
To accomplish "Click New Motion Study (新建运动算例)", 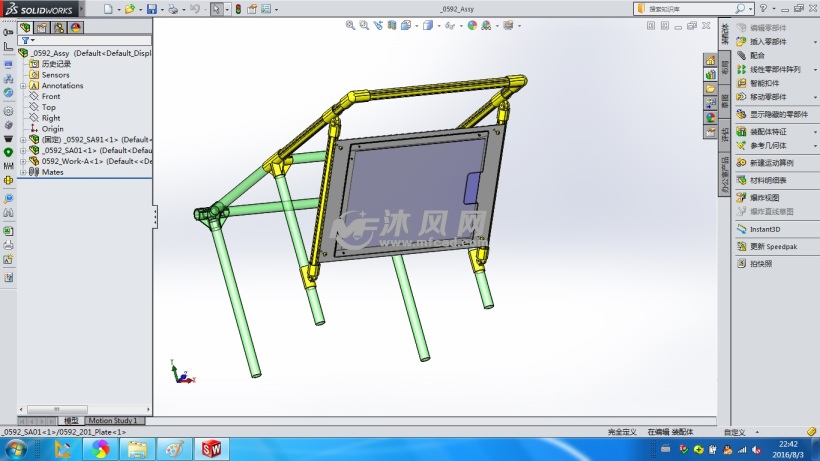I will tap(771, 162).
